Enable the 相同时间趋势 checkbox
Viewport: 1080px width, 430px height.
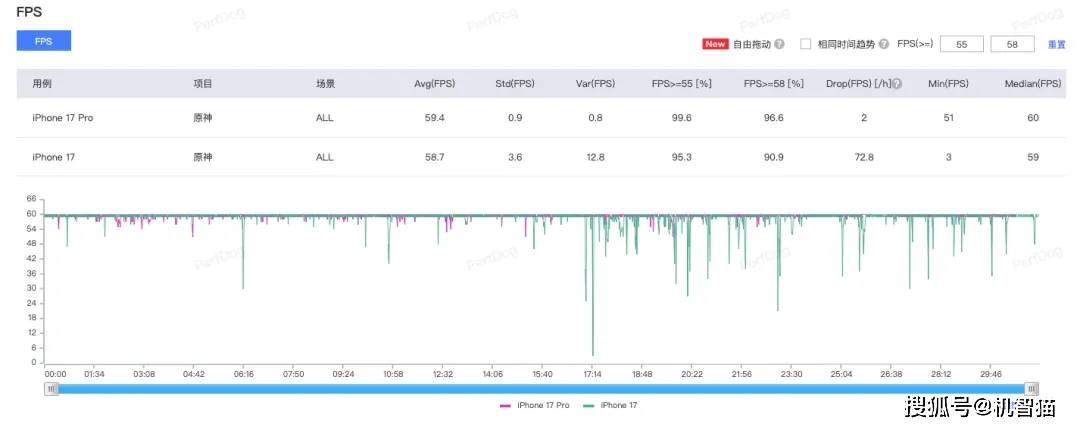click(x=805, y=45)
